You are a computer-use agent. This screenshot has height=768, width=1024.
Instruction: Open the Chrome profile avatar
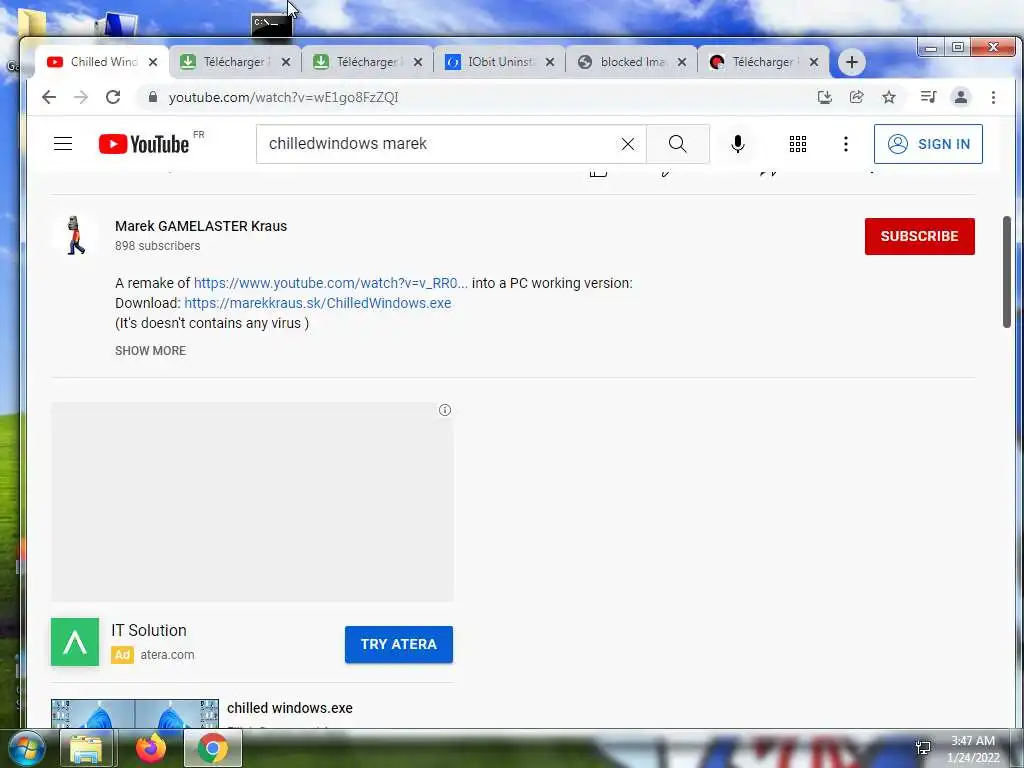[x=961, y=97]
